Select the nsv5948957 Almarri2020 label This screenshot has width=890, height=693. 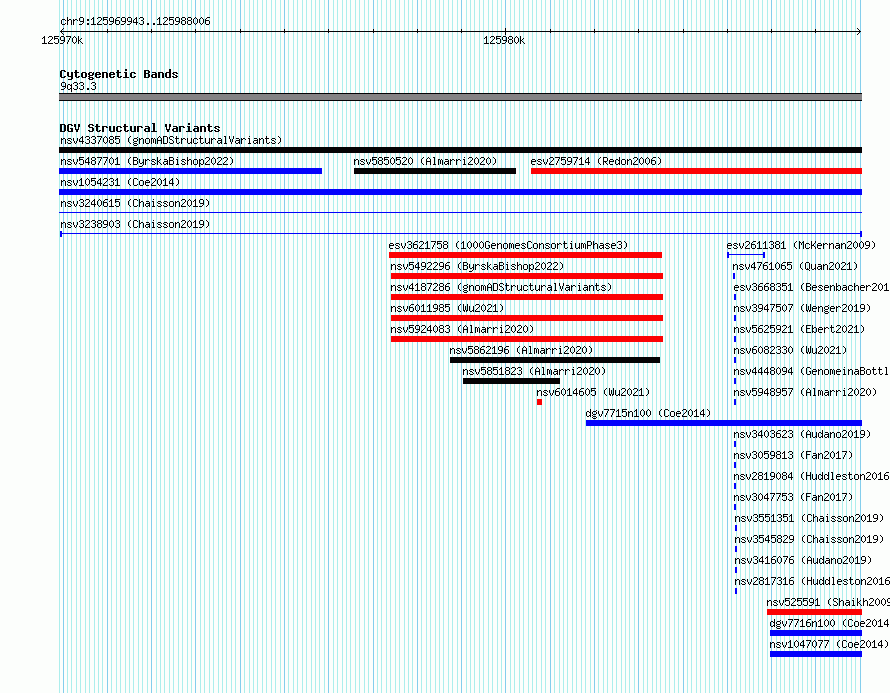pyautogui.click(x=805, y=392)
